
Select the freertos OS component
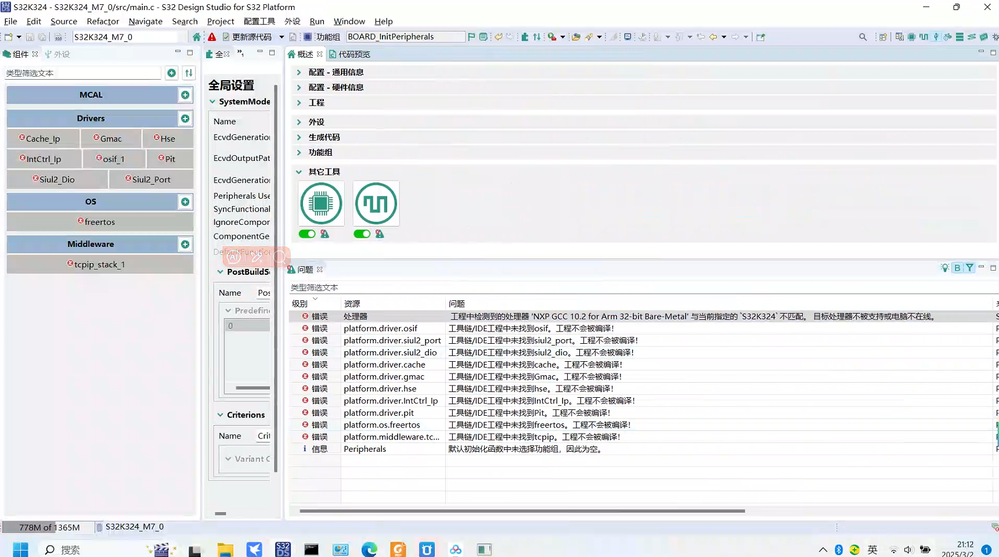pos(100,222)
